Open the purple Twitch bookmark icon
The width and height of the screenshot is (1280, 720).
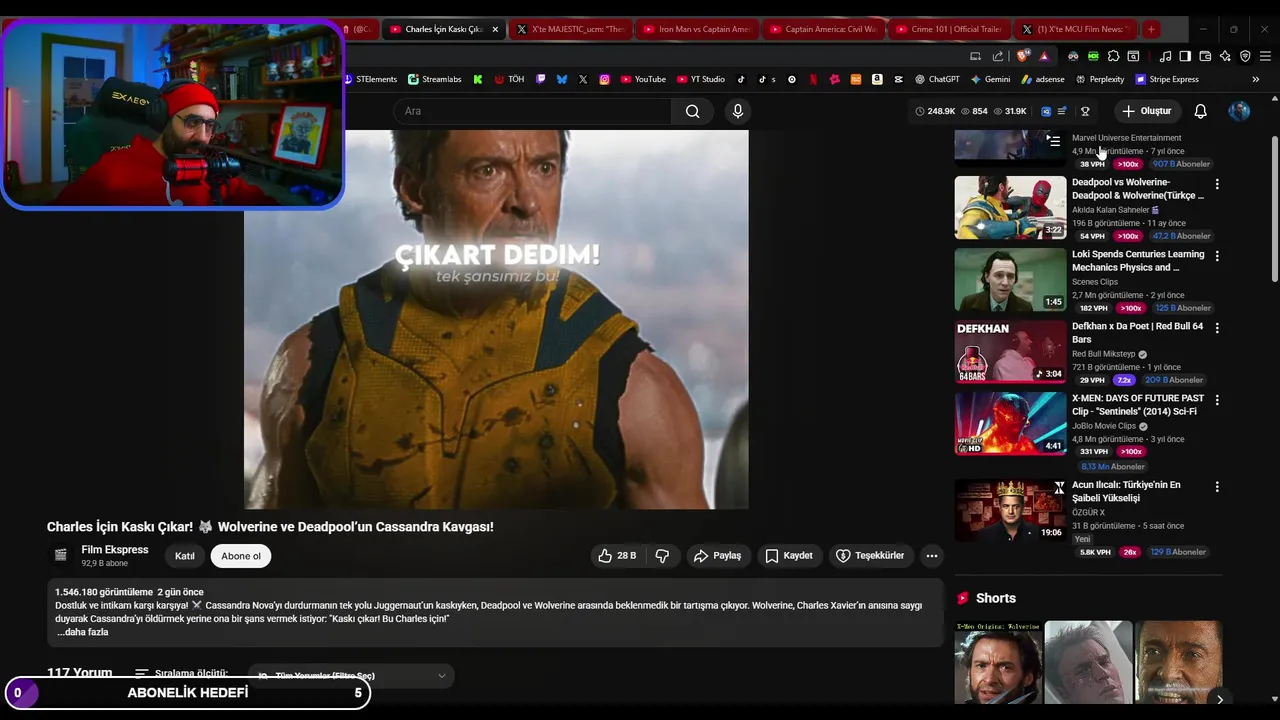(x=540, y=79)
